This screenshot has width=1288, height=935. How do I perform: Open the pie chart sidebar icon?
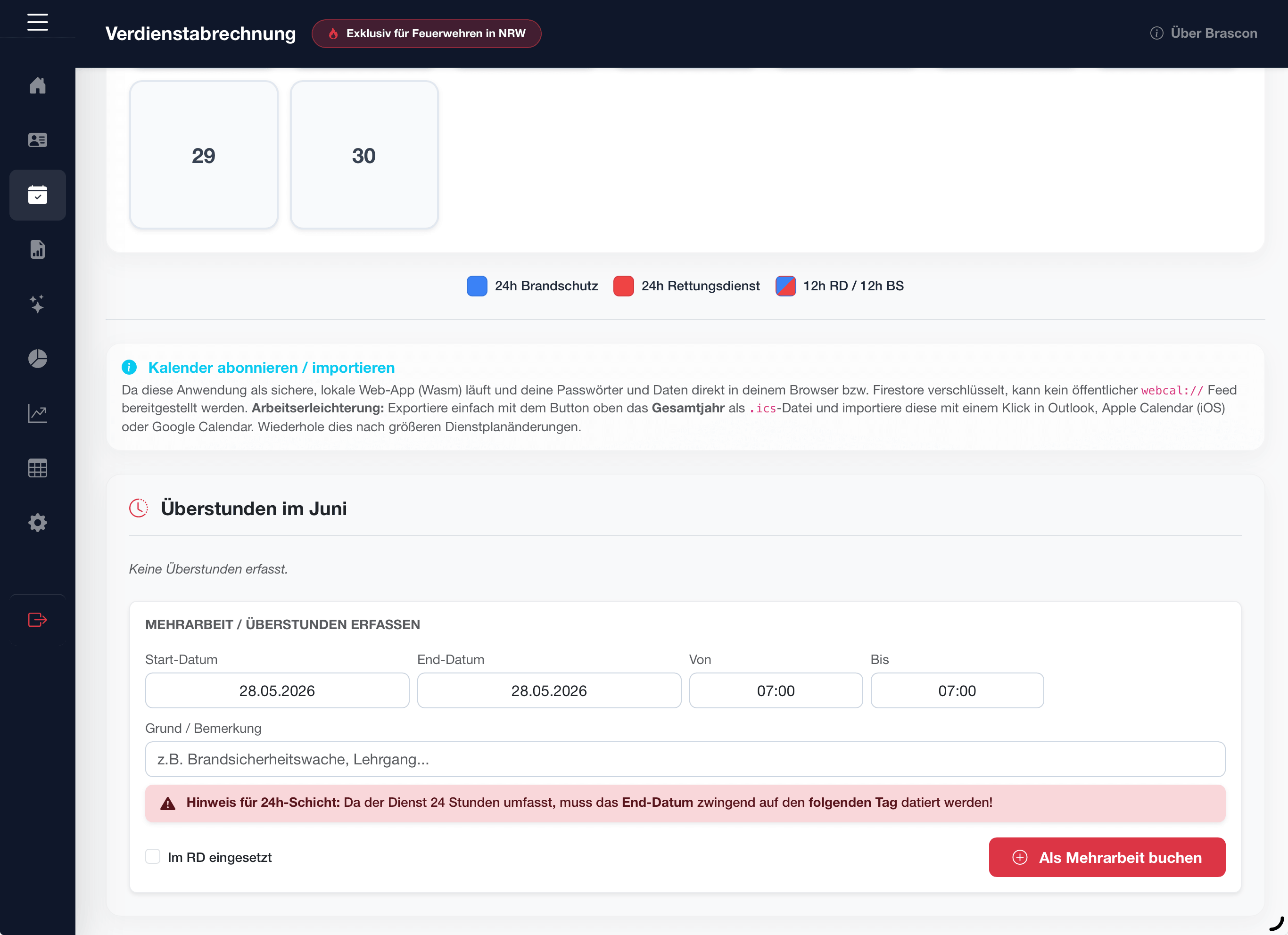[38, 359]
